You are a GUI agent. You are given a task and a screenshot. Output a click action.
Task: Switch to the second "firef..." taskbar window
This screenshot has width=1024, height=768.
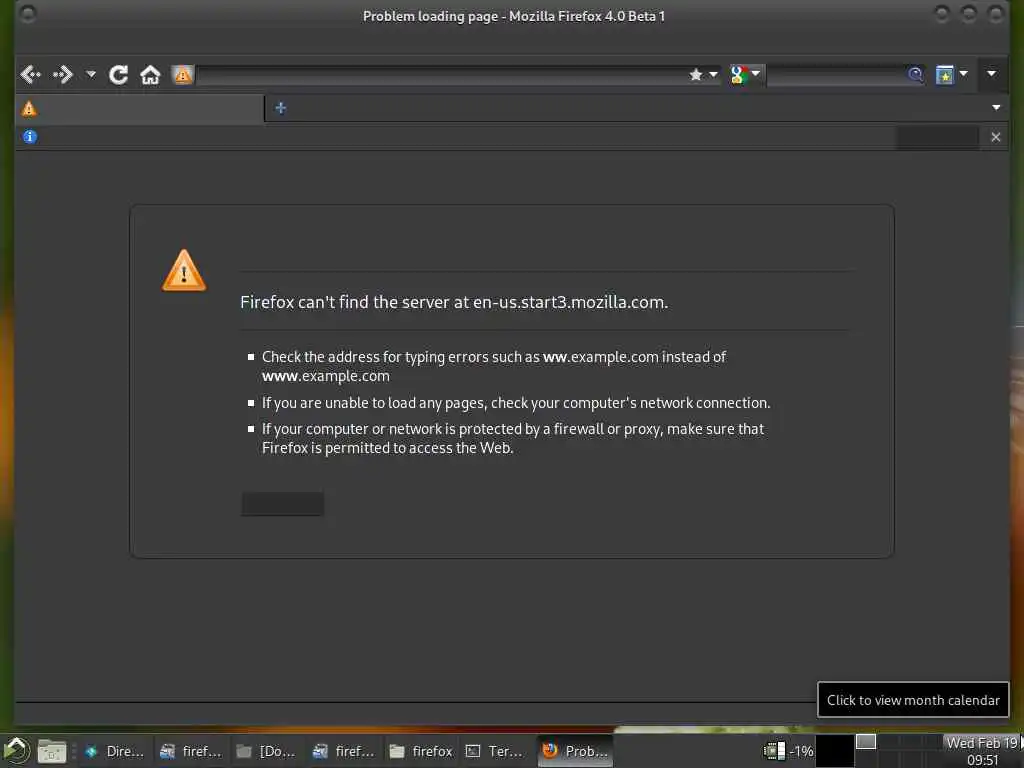[344, 752]
